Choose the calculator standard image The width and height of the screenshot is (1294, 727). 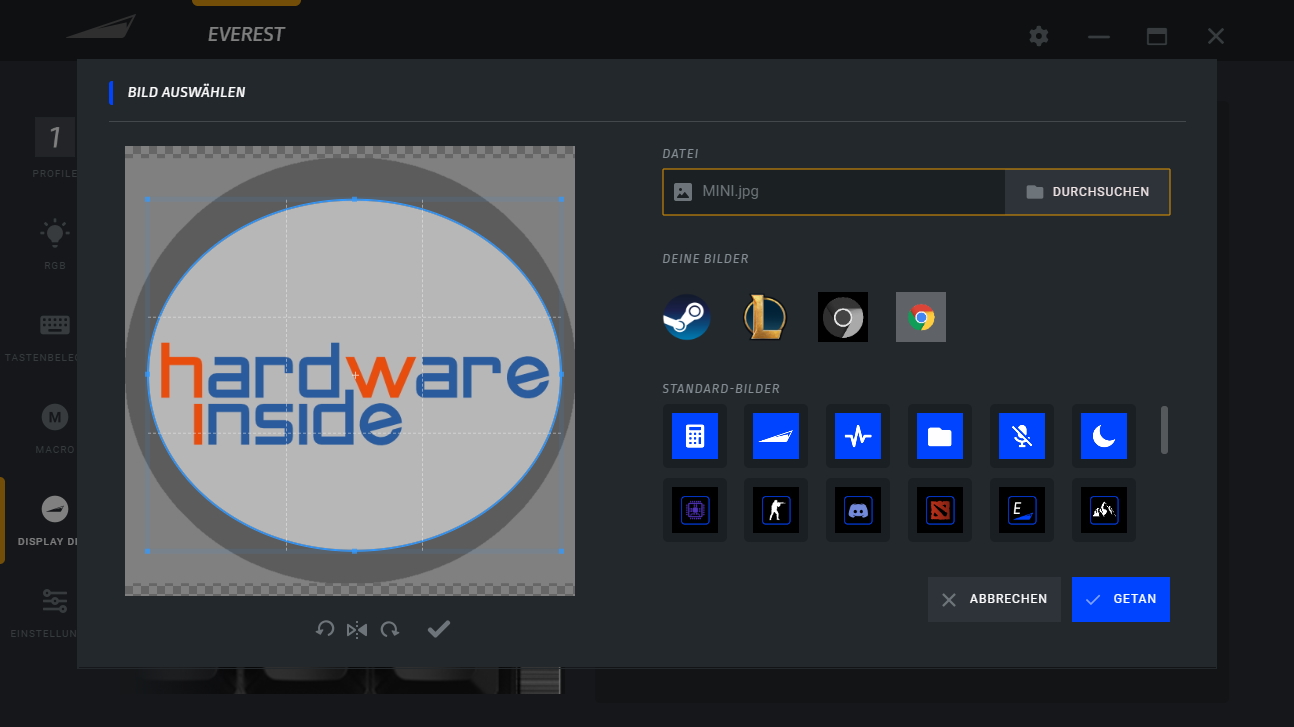(694, 436)
